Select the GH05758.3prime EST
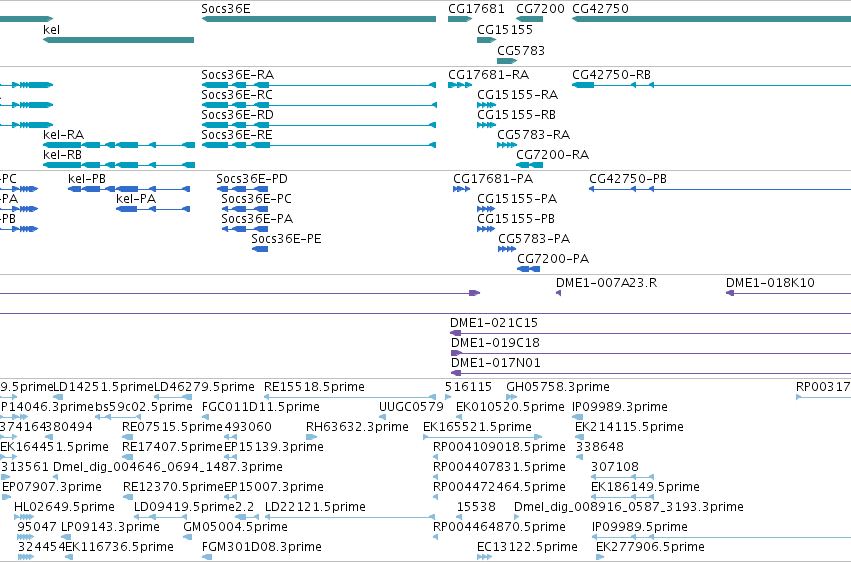The width and height of the screenshot is (851, 562). pos(511,397)
